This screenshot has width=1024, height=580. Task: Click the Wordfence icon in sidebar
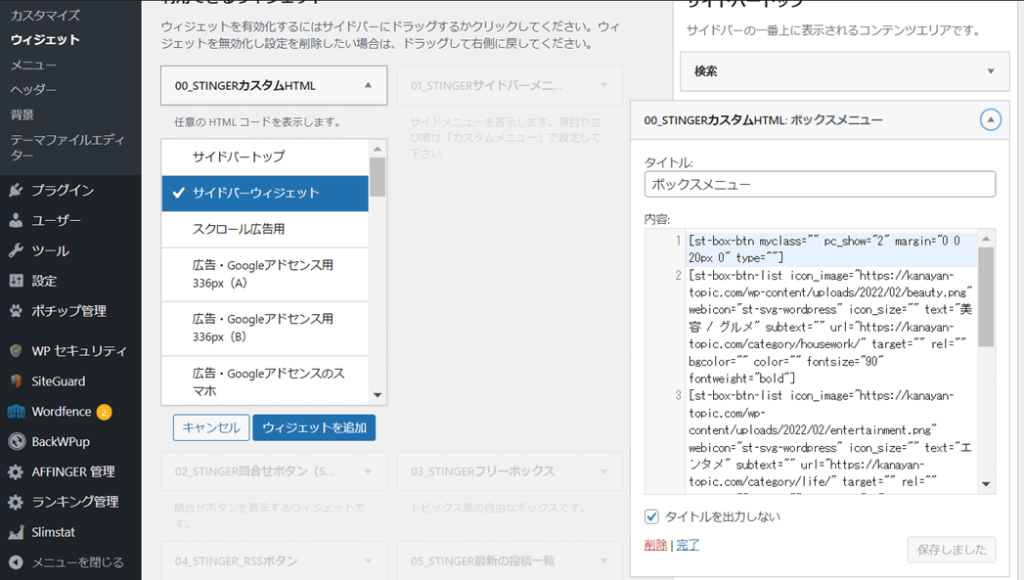click(15, 411)
